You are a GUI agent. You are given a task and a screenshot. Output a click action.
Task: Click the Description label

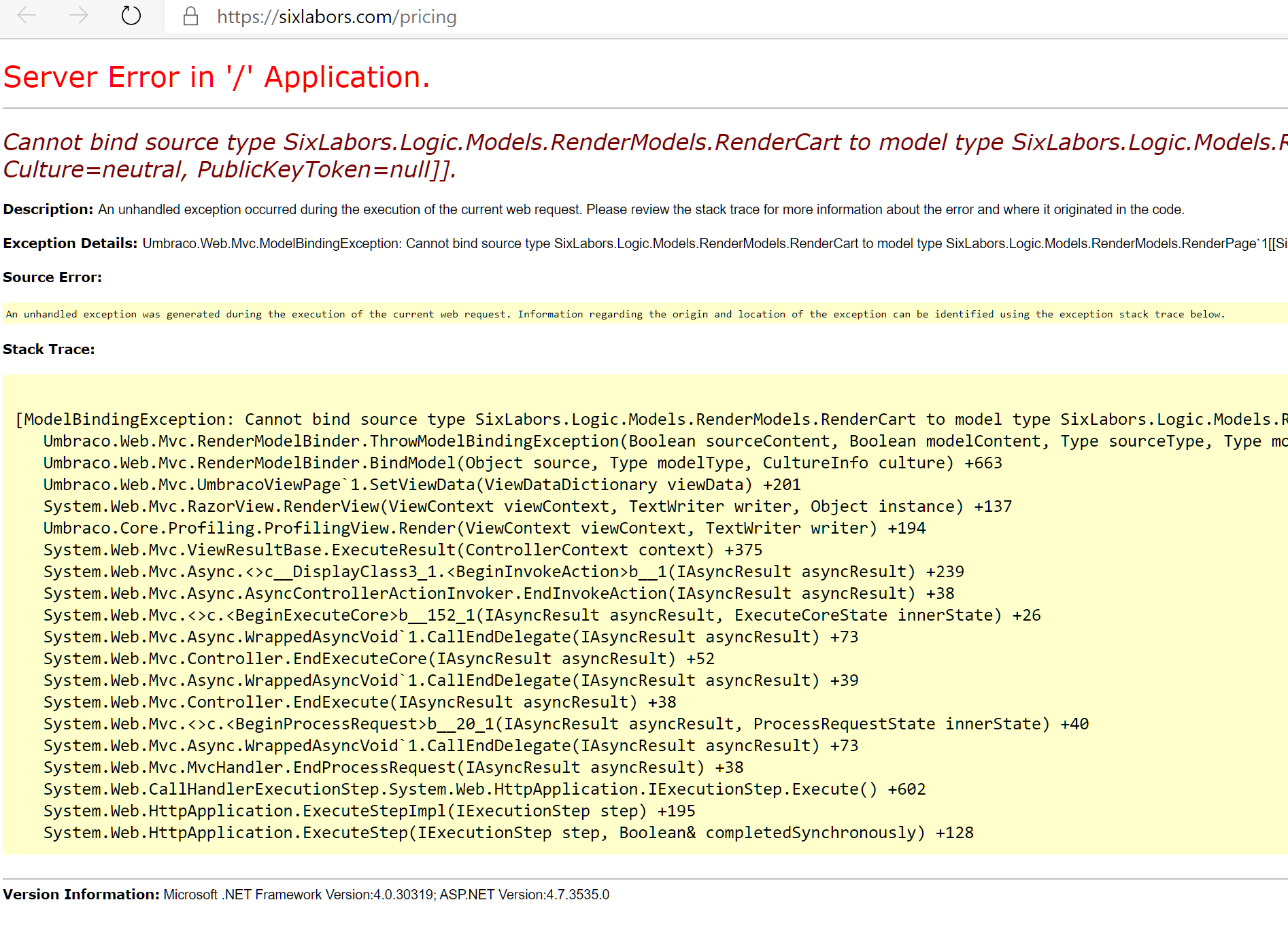[48, 209]
